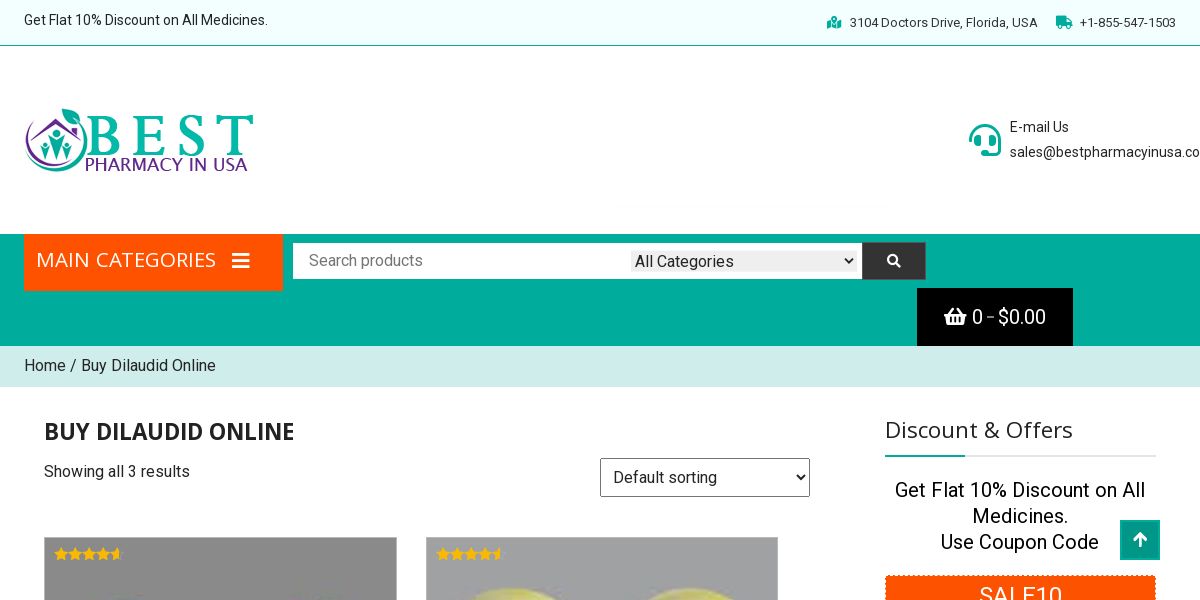Click the star rating on first product

point(88,554)
